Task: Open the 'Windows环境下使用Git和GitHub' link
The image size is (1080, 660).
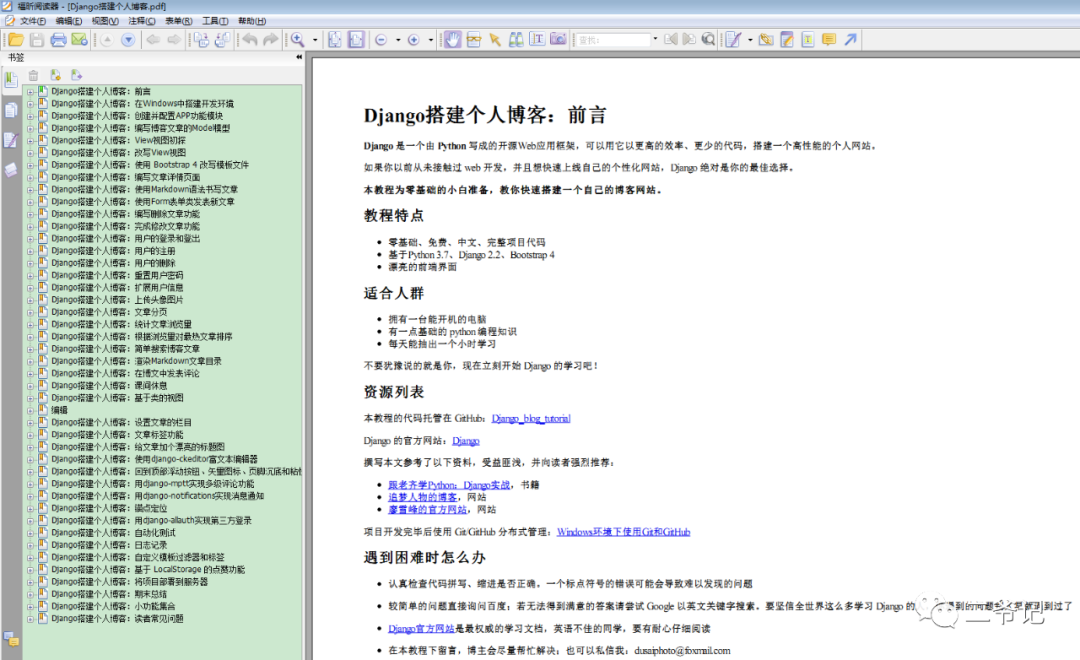Action: 623,532
